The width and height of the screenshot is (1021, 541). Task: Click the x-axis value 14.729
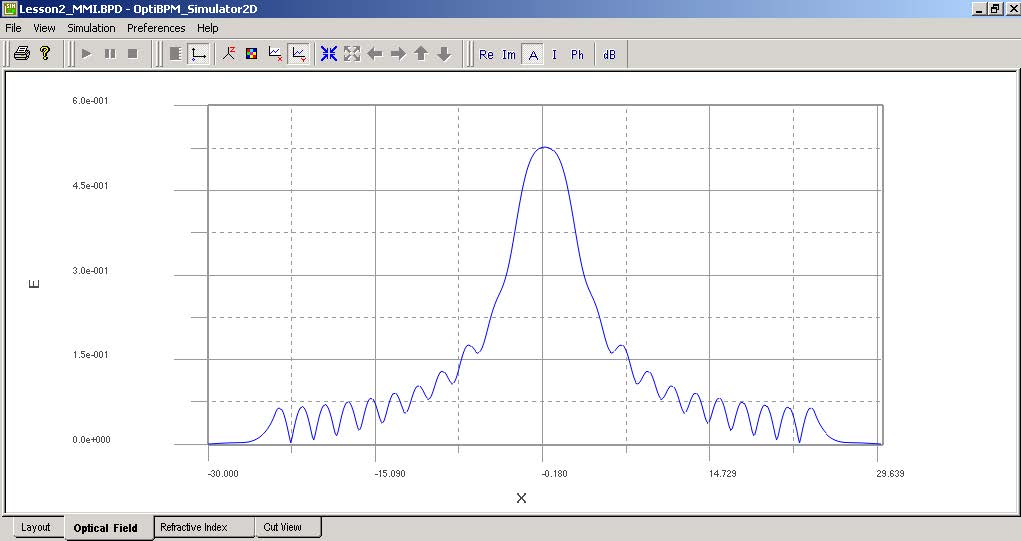[722, 473]
